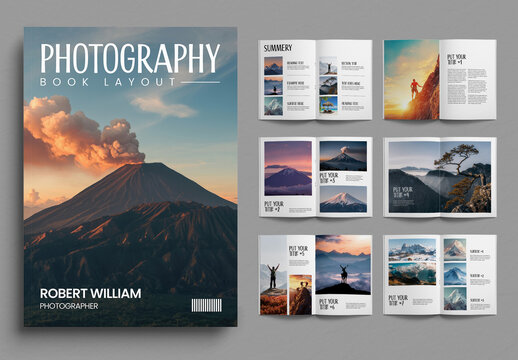Click the mountain thumbnail beside SUBTITLE #3
The width and height of the screenshot is (518, 360).
click(x=455, y=299)
